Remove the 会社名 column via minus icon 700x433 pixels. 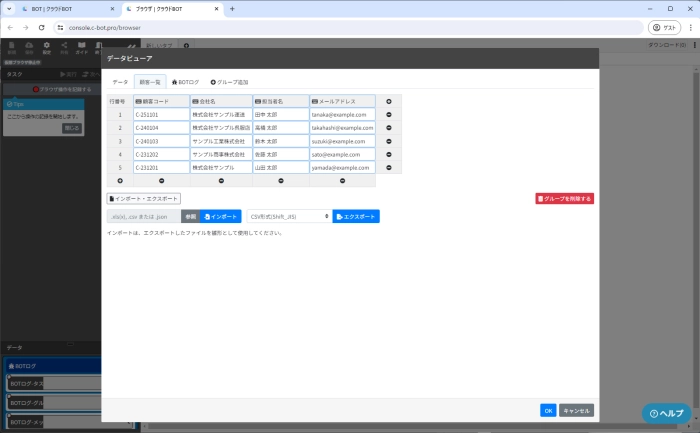220,181
